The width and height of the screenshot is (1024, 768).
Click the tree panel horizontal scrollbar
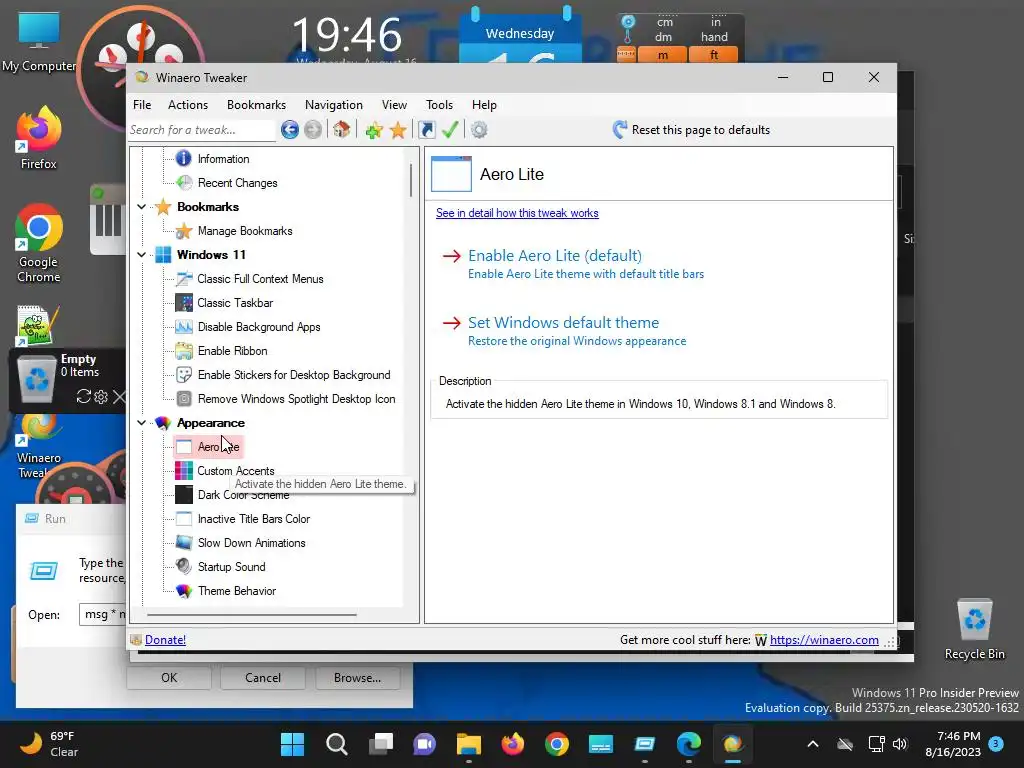(252, 615)
